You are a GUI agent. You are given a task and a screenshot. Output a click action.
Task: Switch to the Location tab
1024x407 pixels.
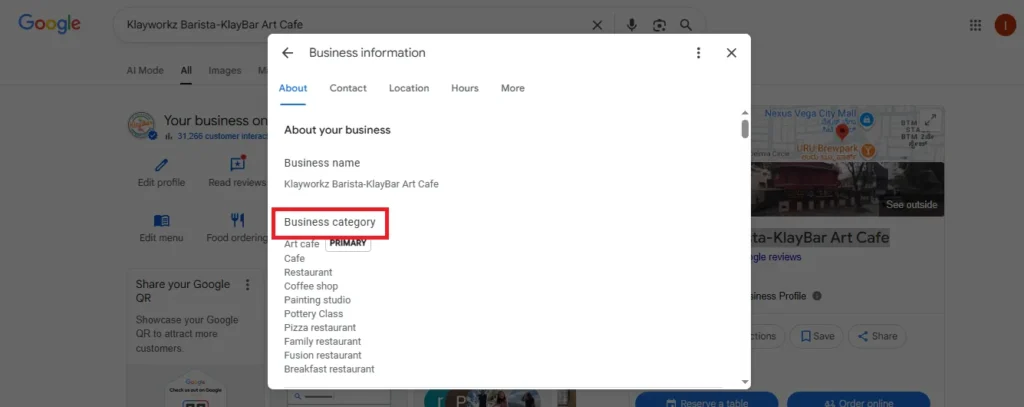click(x=409, y=88)
